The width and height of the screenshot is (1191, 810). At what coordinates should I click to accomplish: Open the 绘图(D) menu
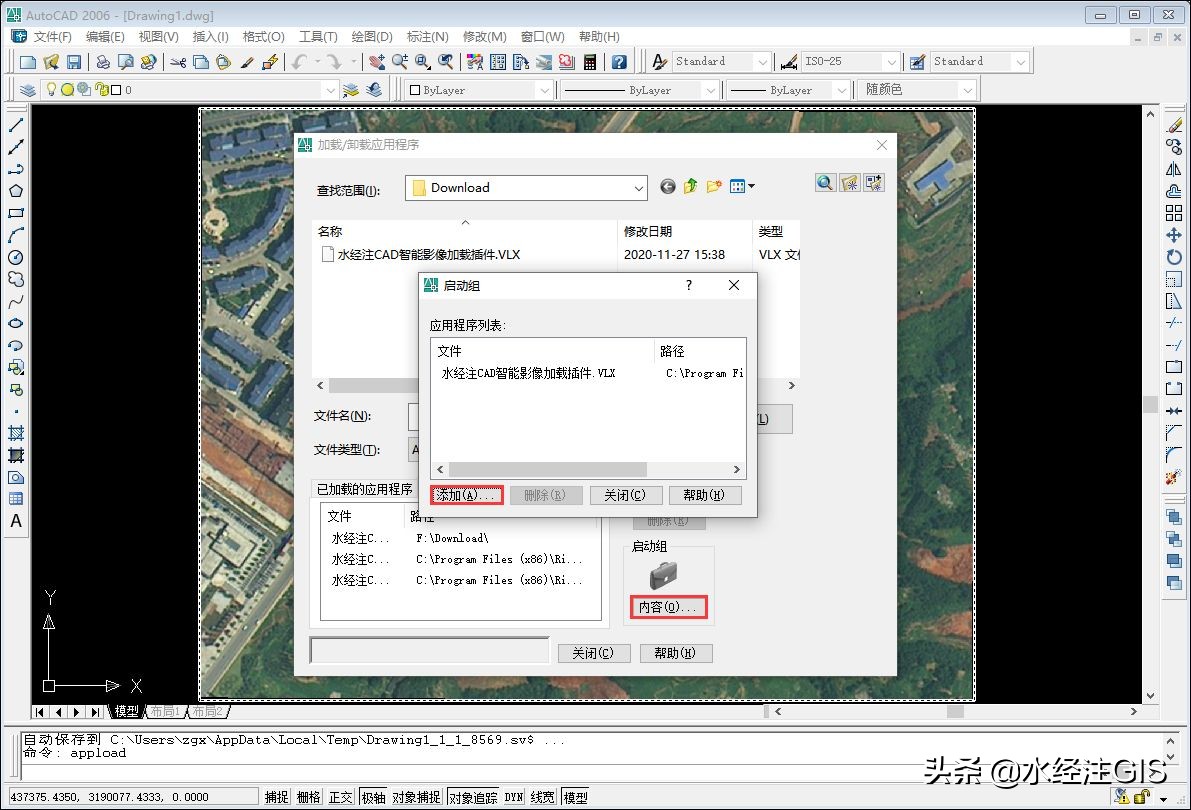372,36
